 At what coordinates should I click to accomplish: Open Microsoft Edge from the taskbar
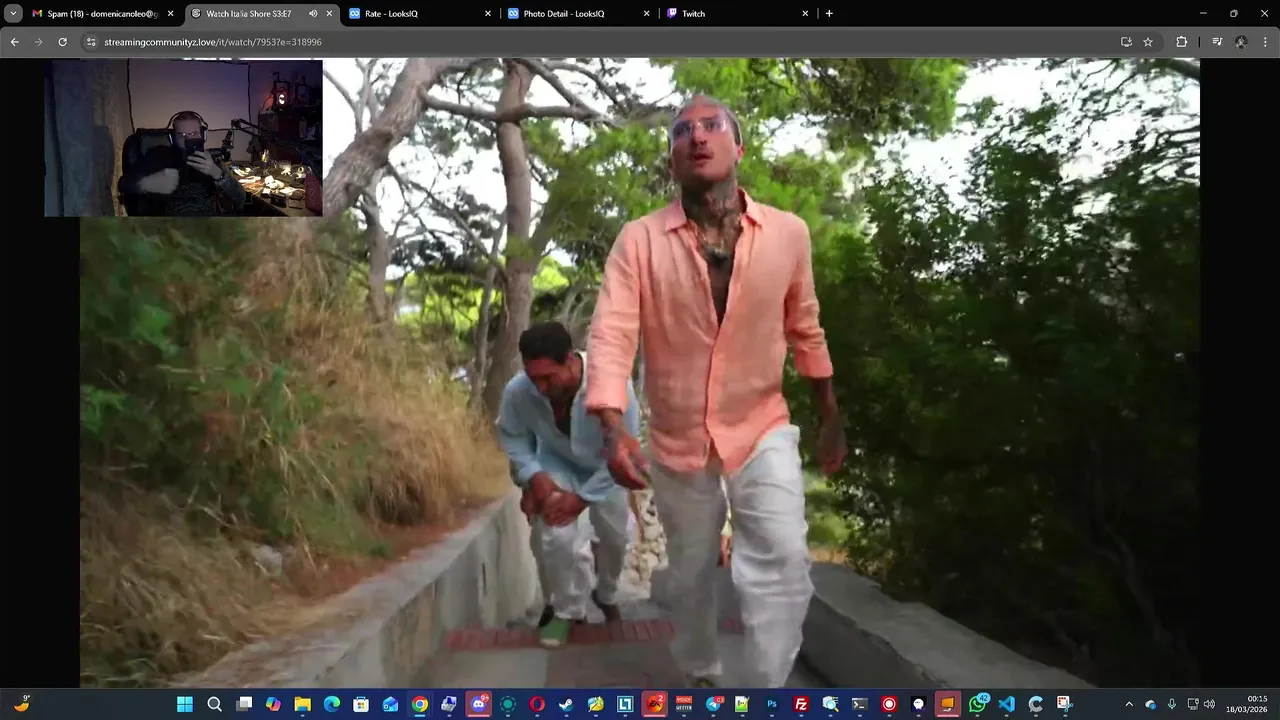tap(332, 704)
